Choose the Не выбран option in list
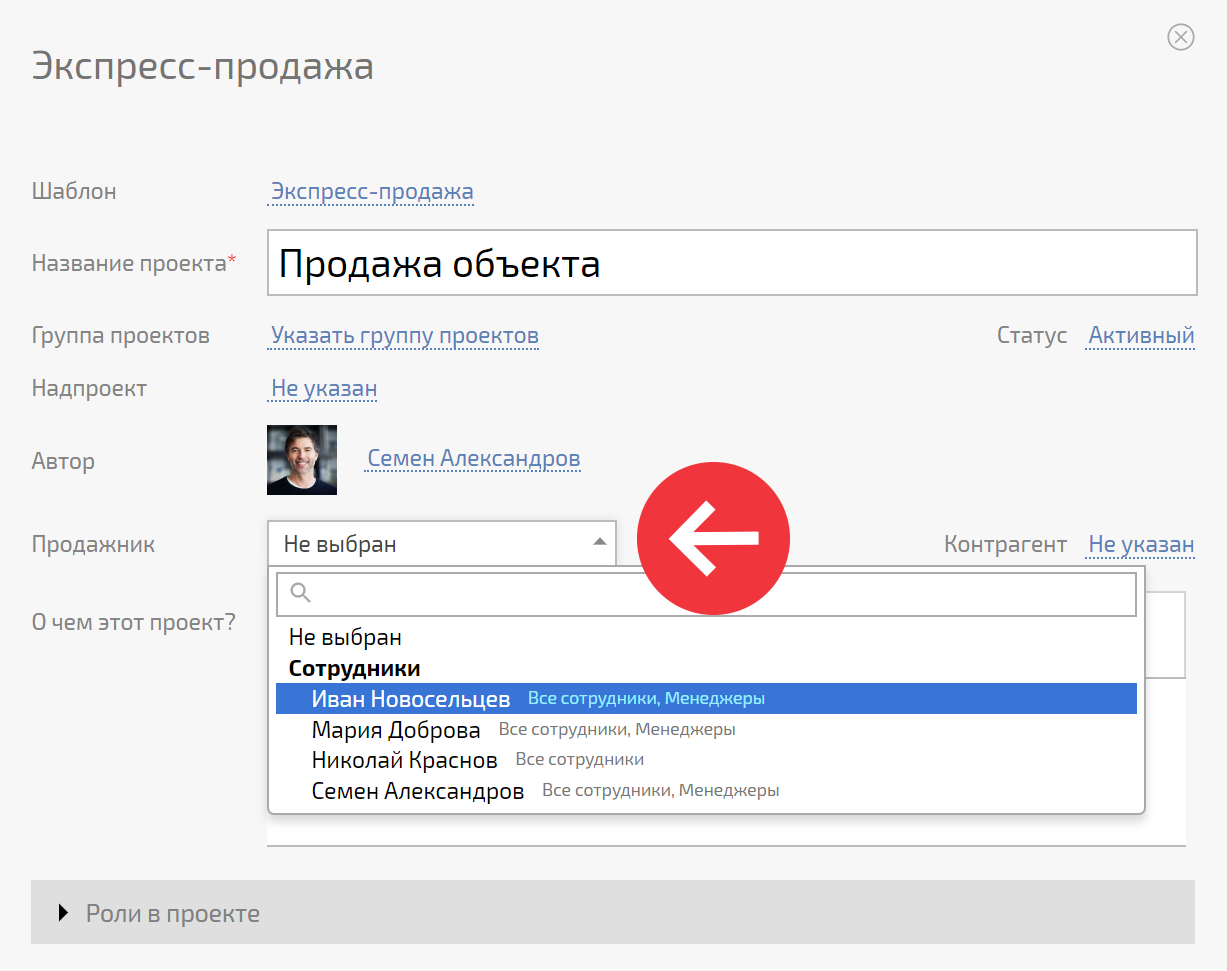 706,637
